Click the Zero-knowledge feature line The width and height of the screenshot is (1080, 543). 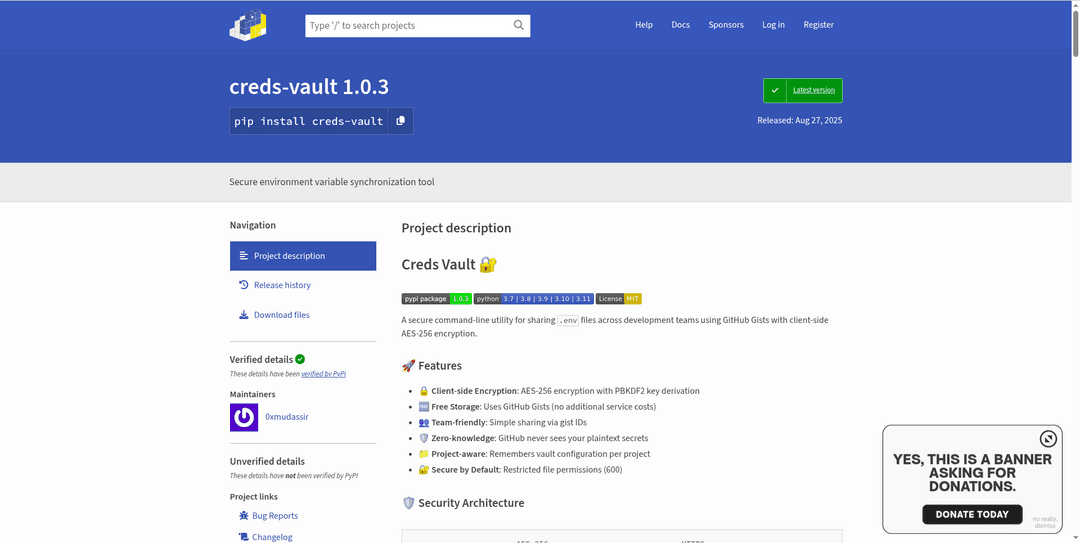point(533,438)
